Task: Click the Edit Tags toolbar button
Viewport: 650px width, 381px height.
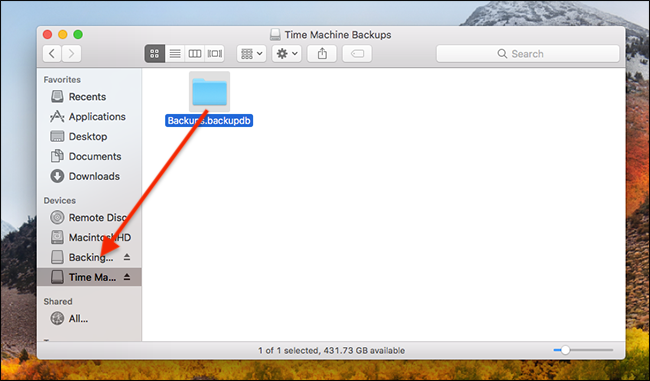Action: pyautogui.click(x=357, y=53)
